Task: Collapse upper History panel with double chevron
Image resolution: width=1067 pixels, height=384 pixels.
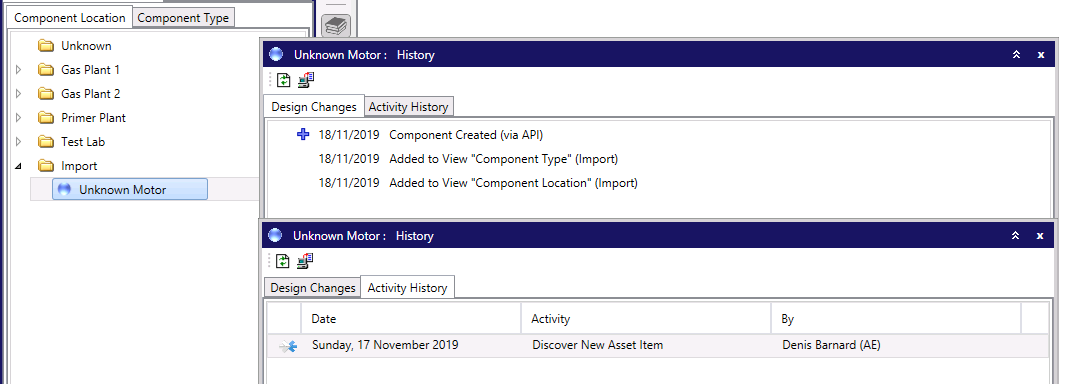Action: (x=1017, y=54)
